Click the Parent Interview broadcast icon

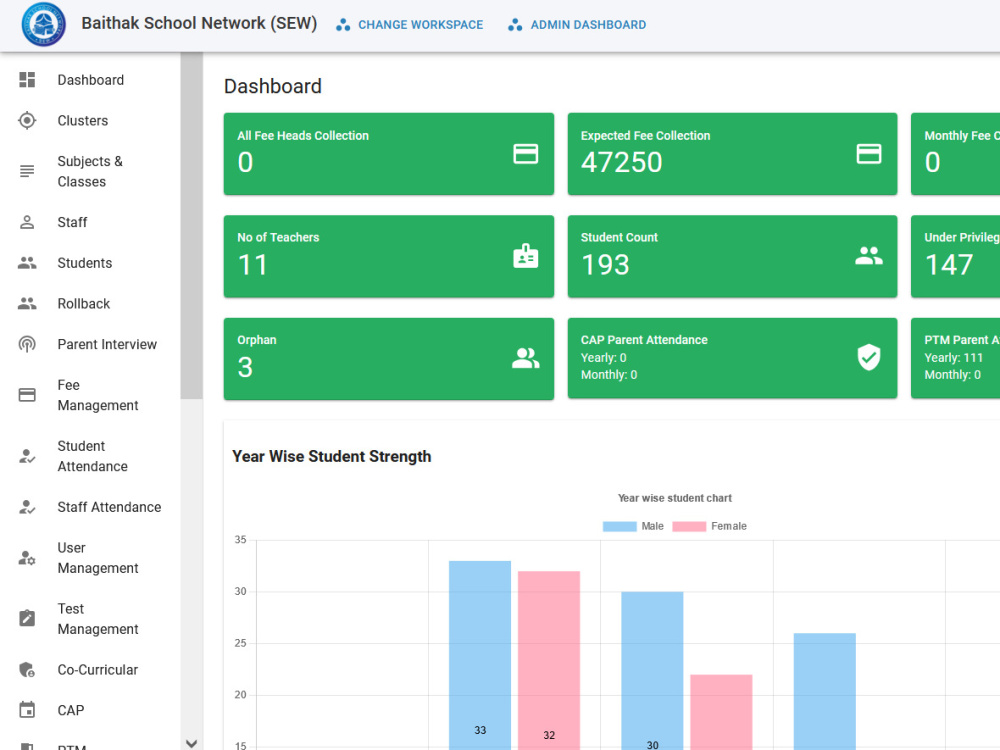point(27,344)
